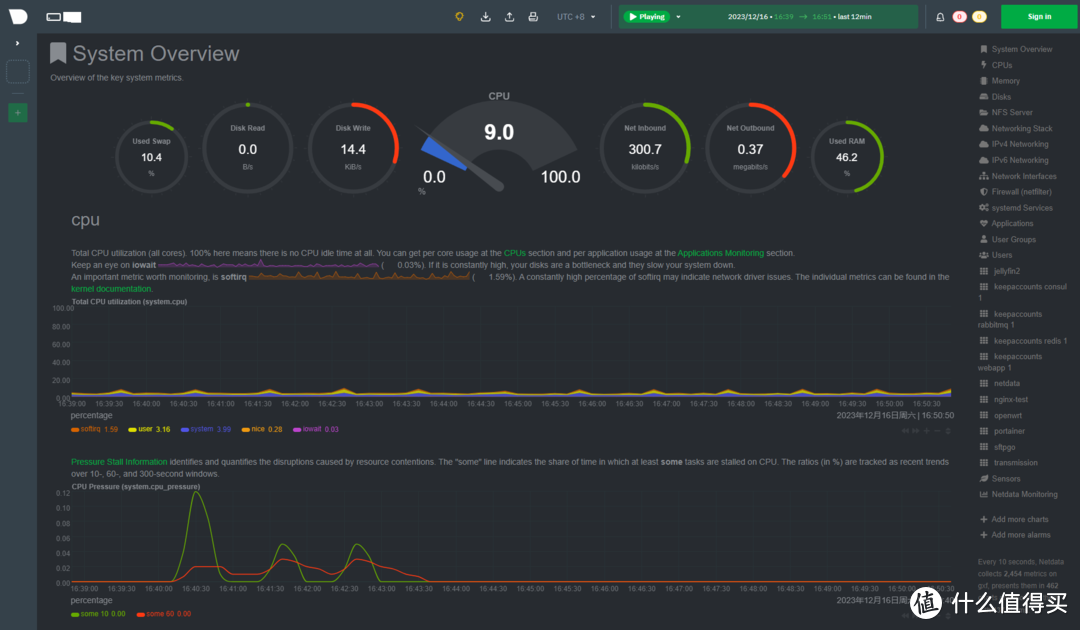Click the Used Swap gauge

[152, 157]
